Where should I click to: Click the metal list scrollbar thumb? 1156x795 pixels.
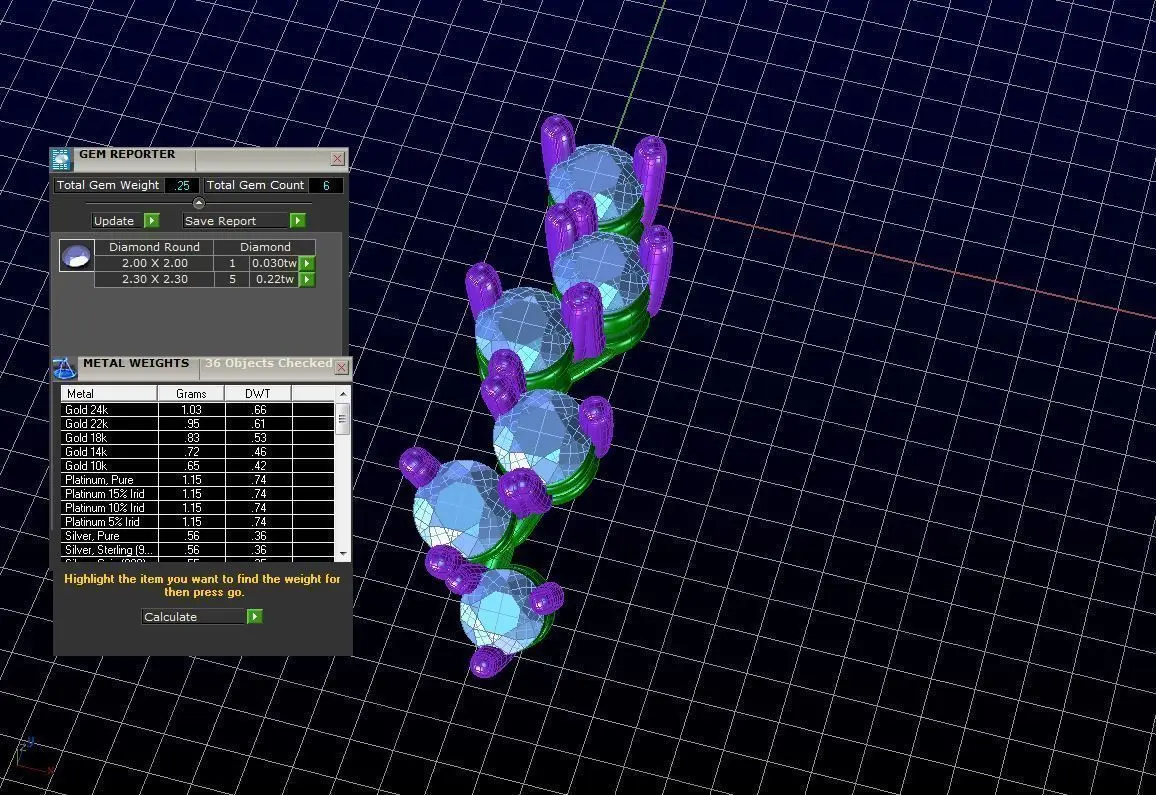[x=343, y=419]
